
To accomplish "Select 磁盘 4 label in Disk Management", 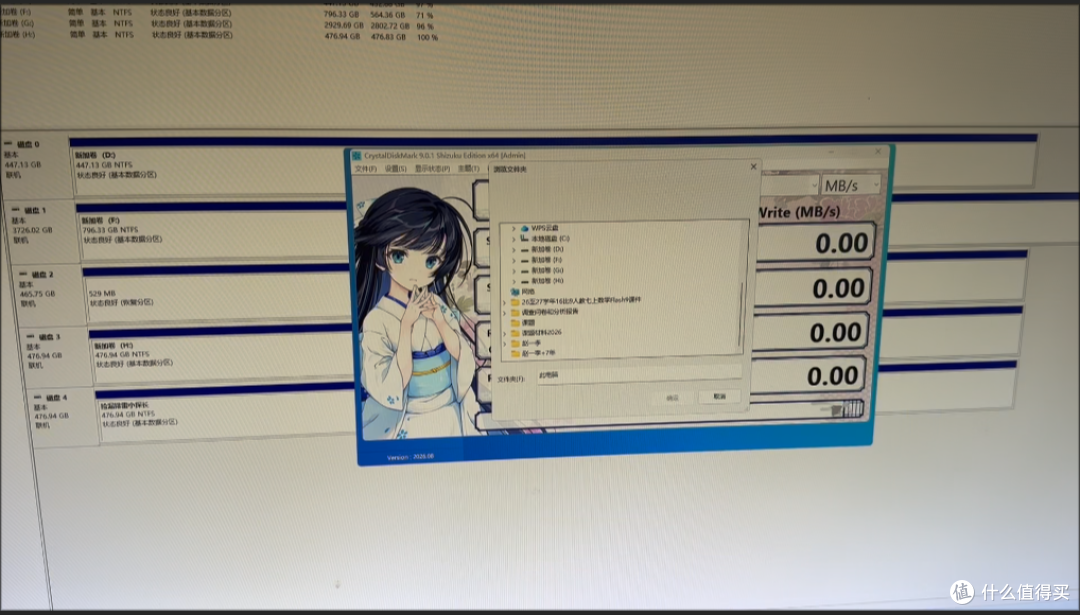I will (x=56, y=397).
